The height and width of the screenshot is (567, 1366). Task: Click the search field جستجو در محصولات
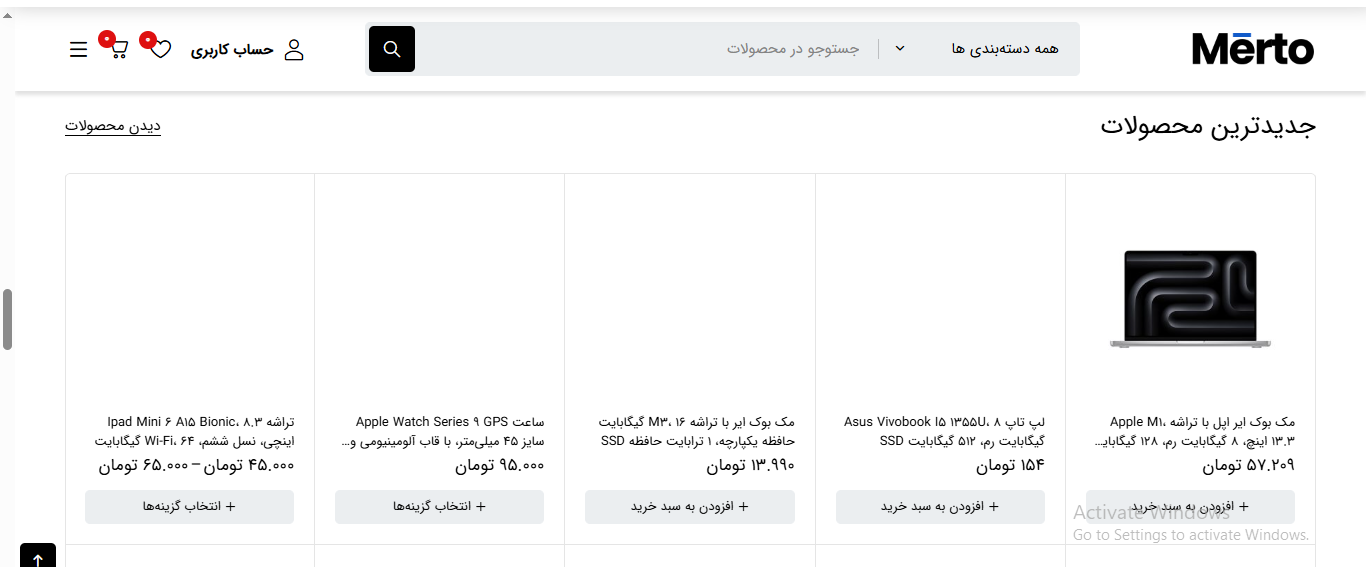point(646,49)
